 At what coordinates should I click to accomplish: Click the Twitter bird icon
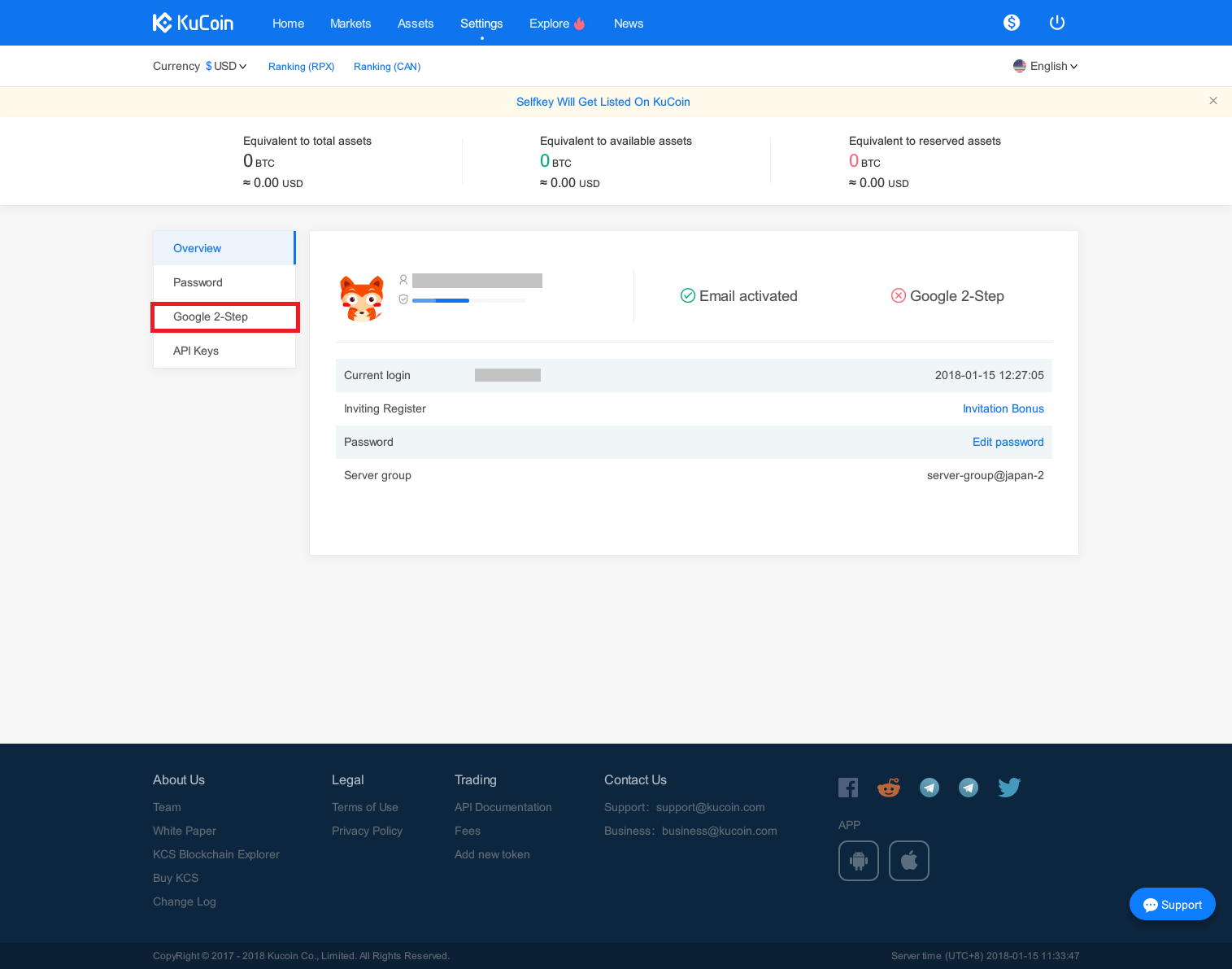(1009, 788)
